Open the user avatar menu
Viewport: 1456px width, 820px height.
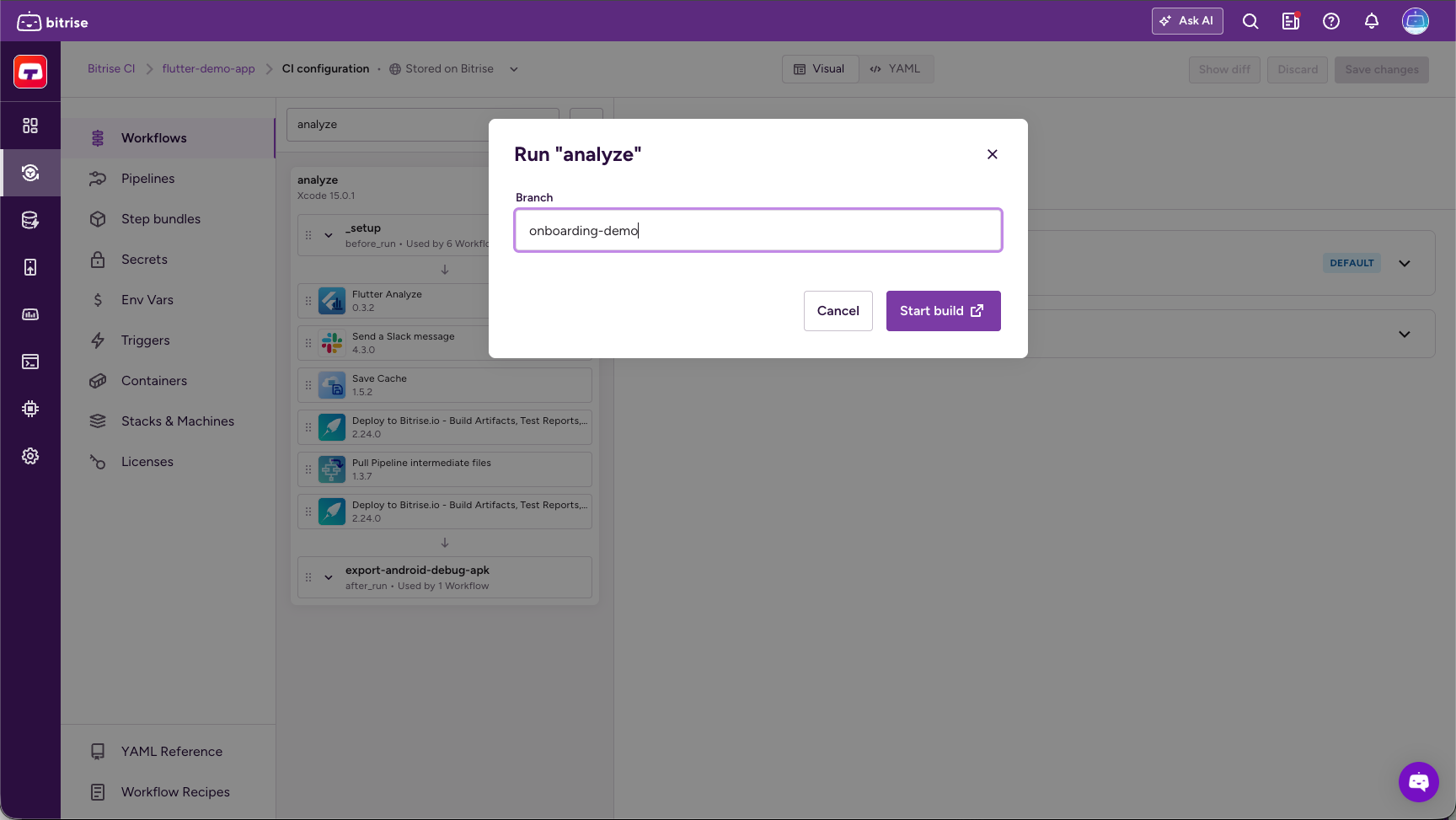pyautogui.click(x=1416, y=21)
